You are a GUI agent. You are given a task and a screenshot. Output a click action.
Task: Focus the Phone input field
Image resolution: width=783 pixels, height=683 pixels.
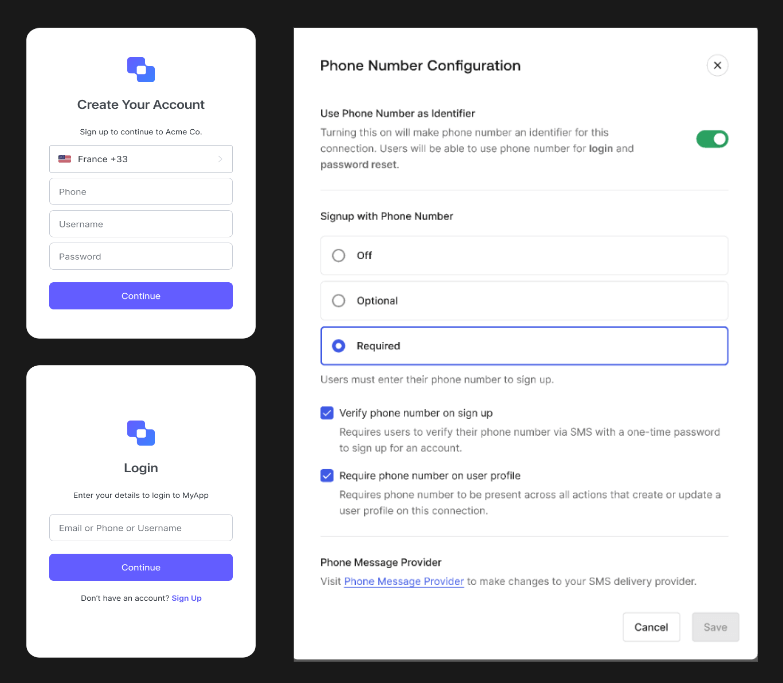coord(141,192)
